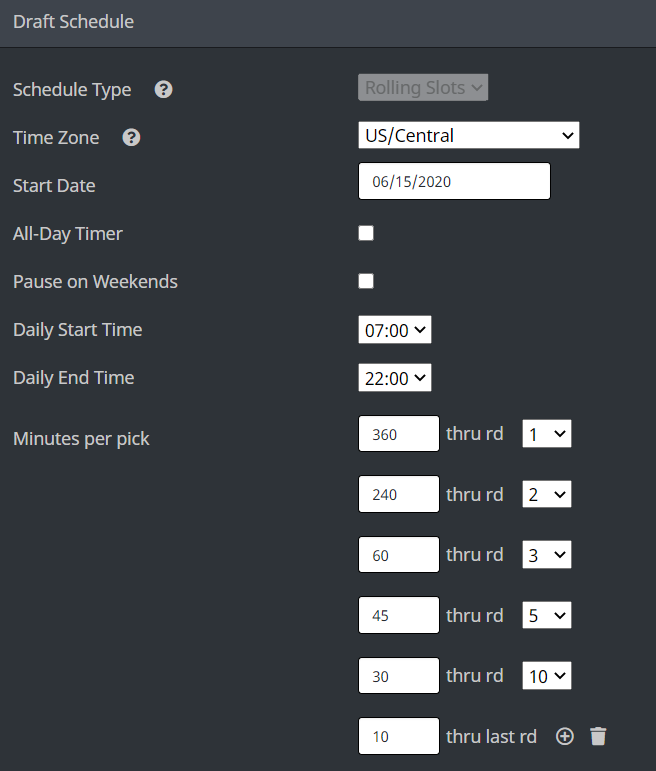Open the Daily End Time dropdown
This screenshot has height=771, width=656.
coord(395,378)
